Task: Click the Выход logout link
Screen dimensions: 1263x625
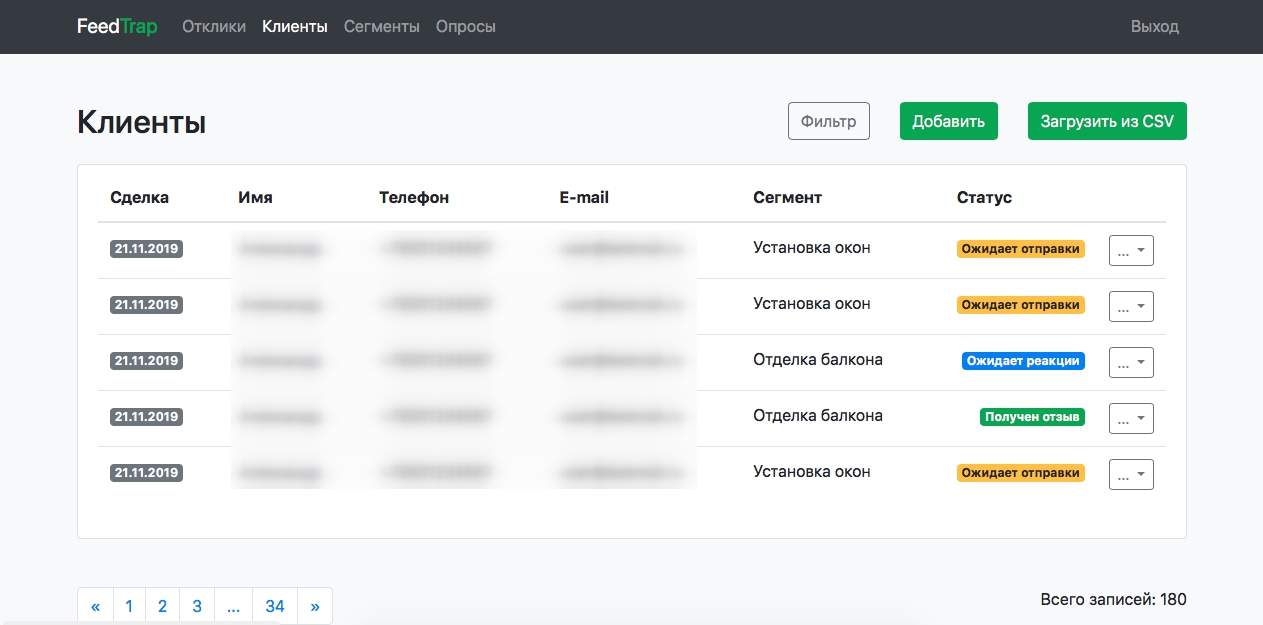Action: click(1154, 27)
